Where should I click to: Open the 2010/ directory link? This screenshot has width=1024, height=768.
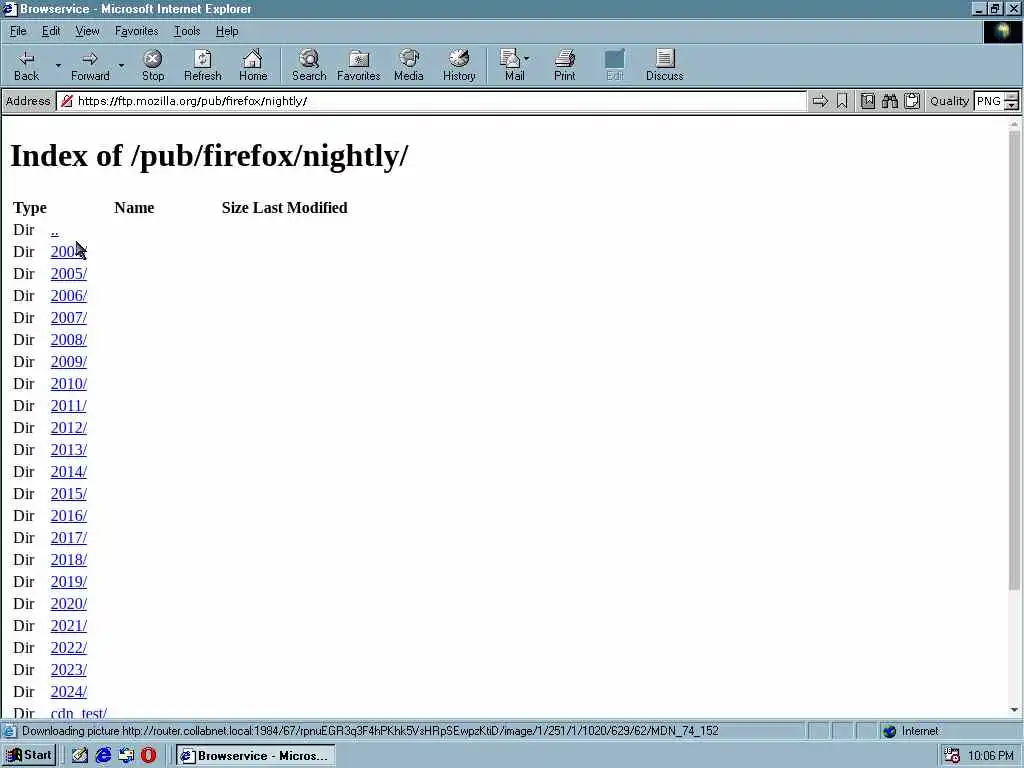click(x=69, y=384)
